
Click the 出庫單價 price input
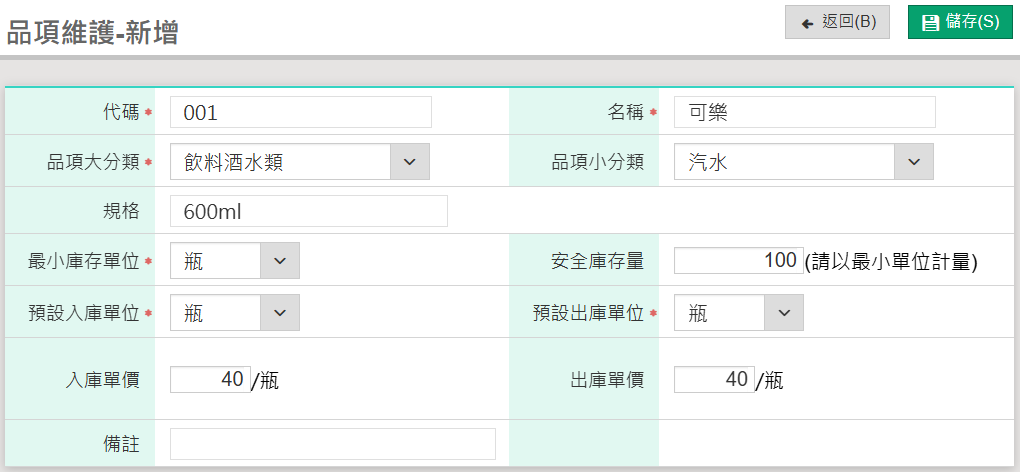coord(714,379)
